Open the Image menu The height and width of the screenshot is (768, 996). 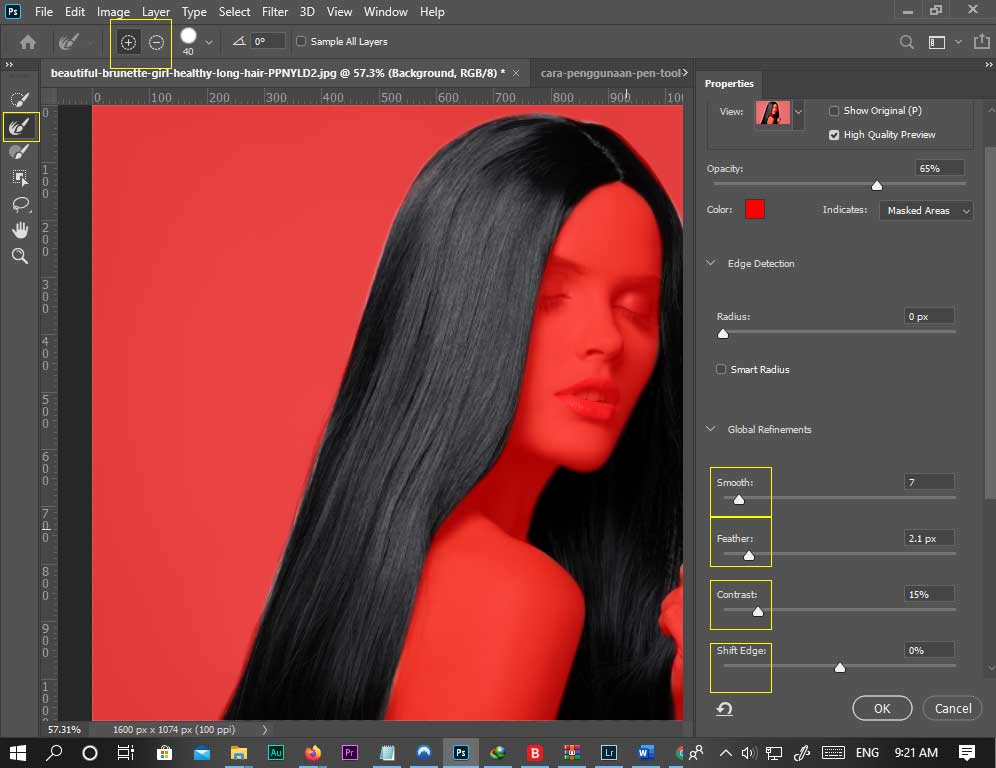point(113,11)
